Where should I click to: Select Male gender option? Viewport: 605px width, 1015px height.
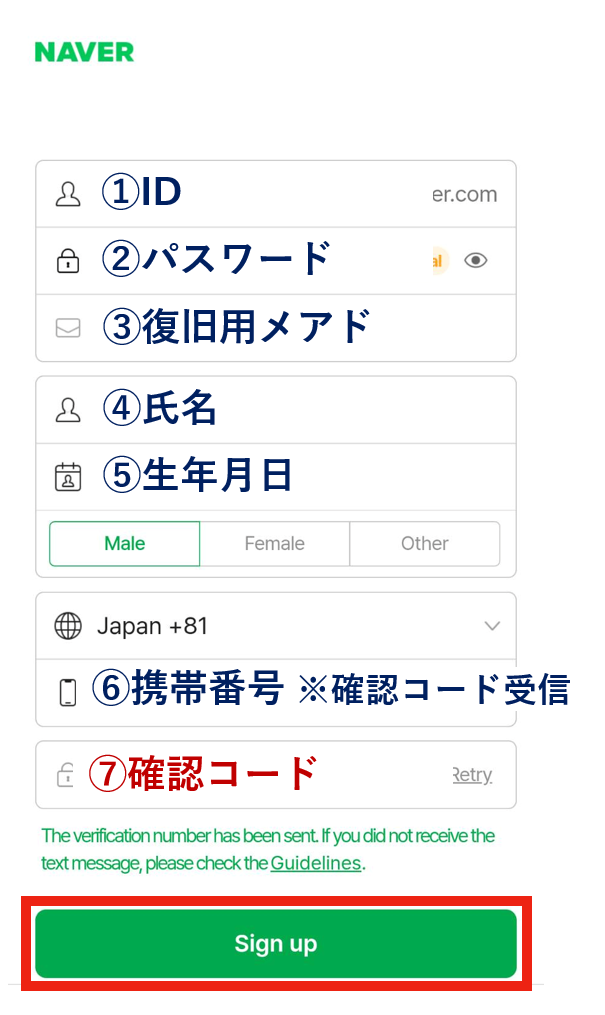(125, 544)
